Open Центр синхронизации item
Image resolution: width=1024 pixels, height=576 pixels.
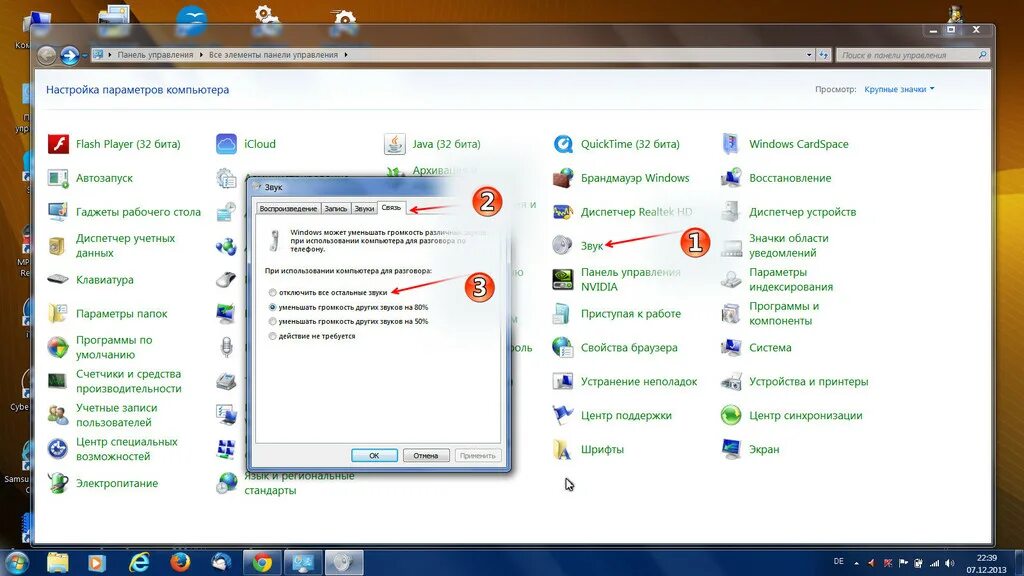pos(792,415)
